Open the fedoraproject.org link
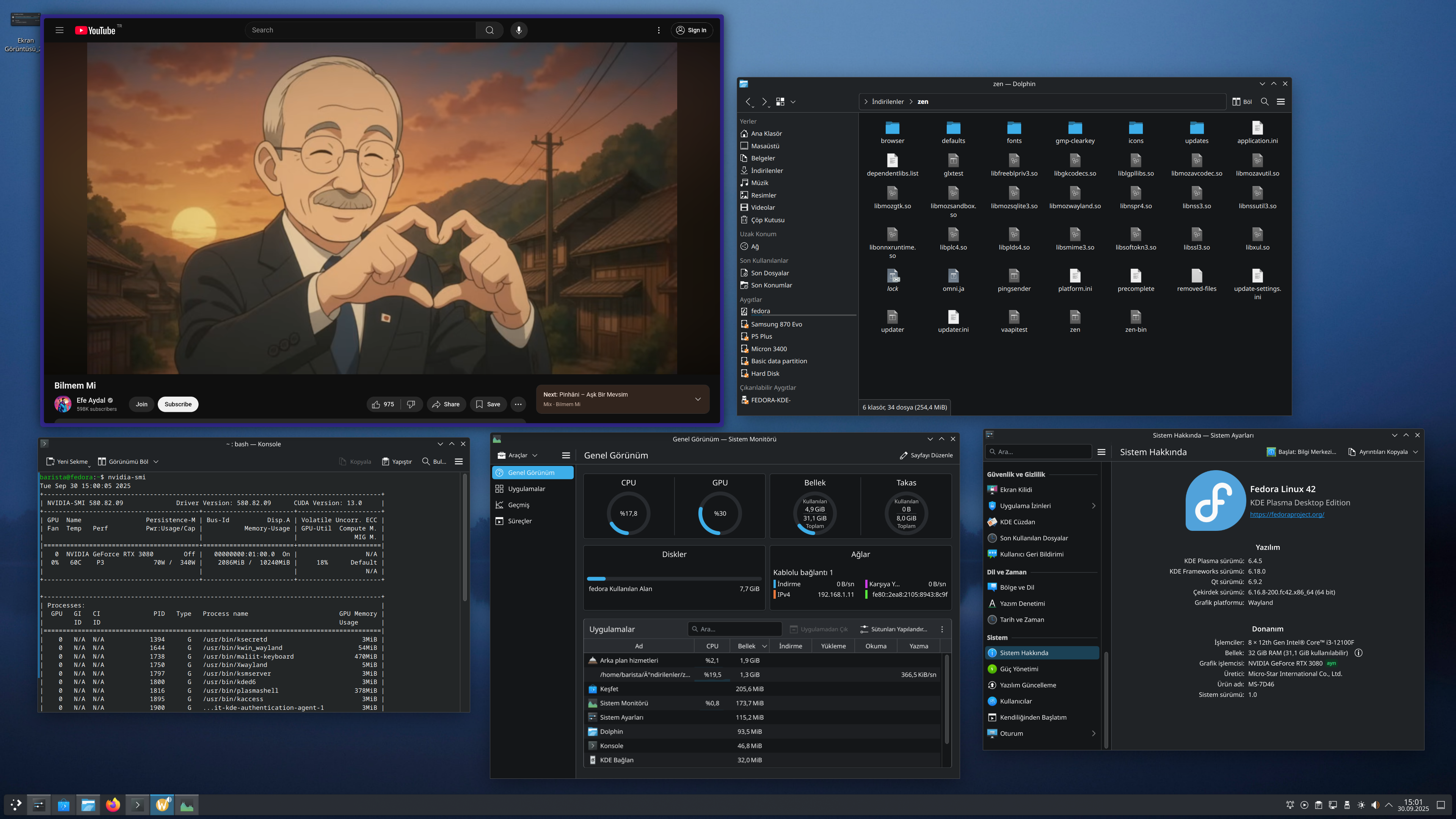The height and width of the screenshot is (819, 1456). click(1287, 515)
